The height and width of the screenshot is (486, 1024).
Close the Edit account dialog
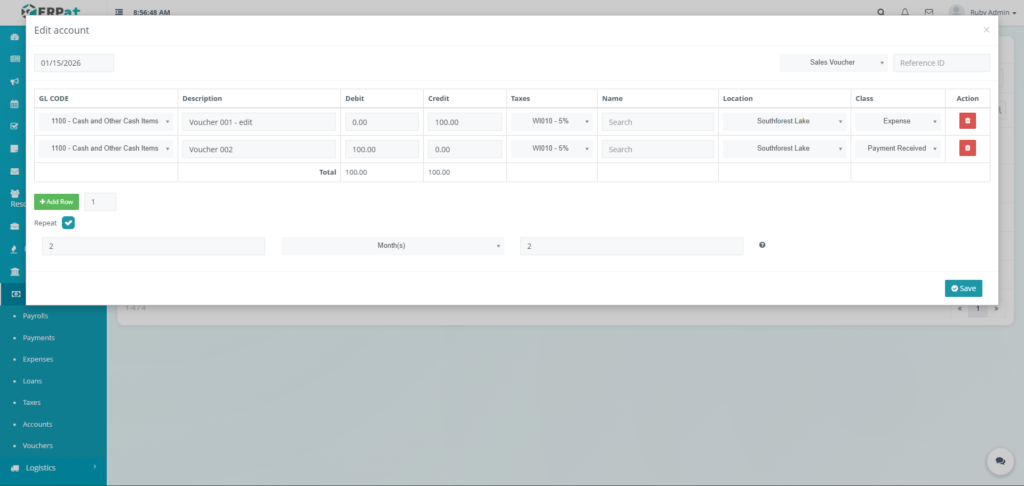click(x=986, y=30)
